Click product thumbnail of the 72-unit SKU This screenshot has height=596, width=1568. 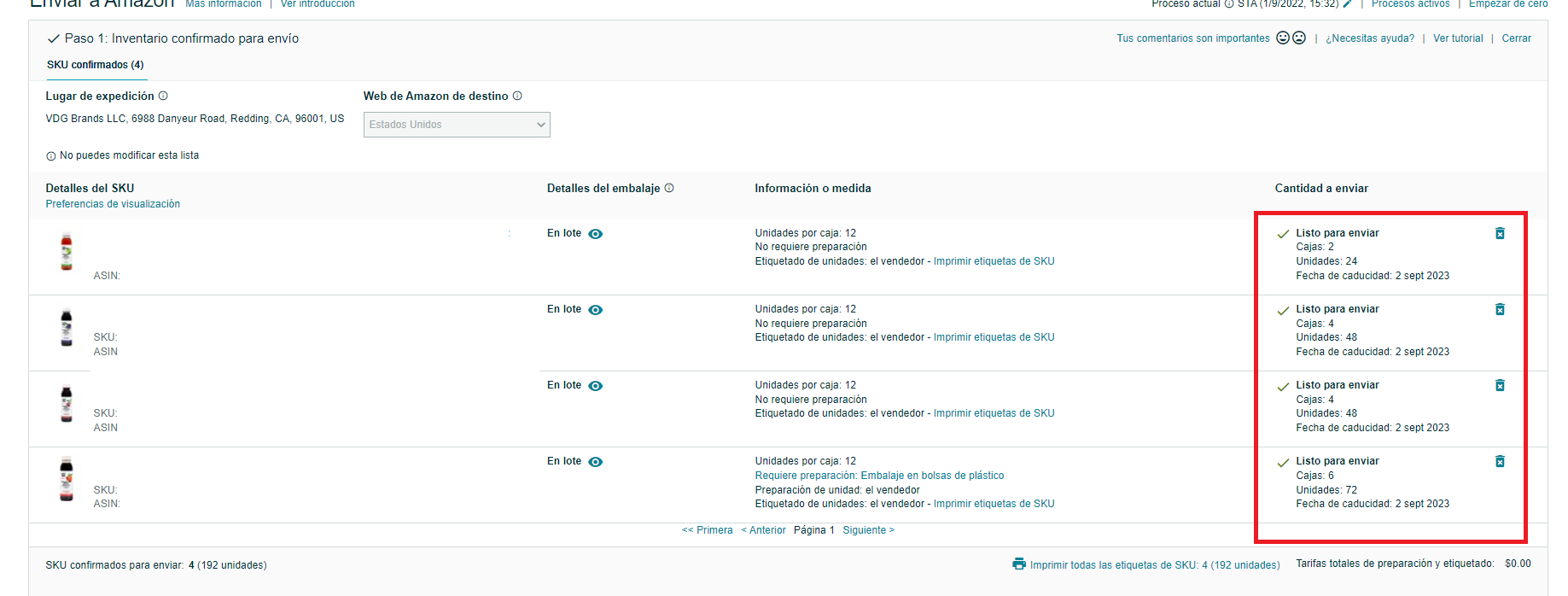[x=67, y=480]
